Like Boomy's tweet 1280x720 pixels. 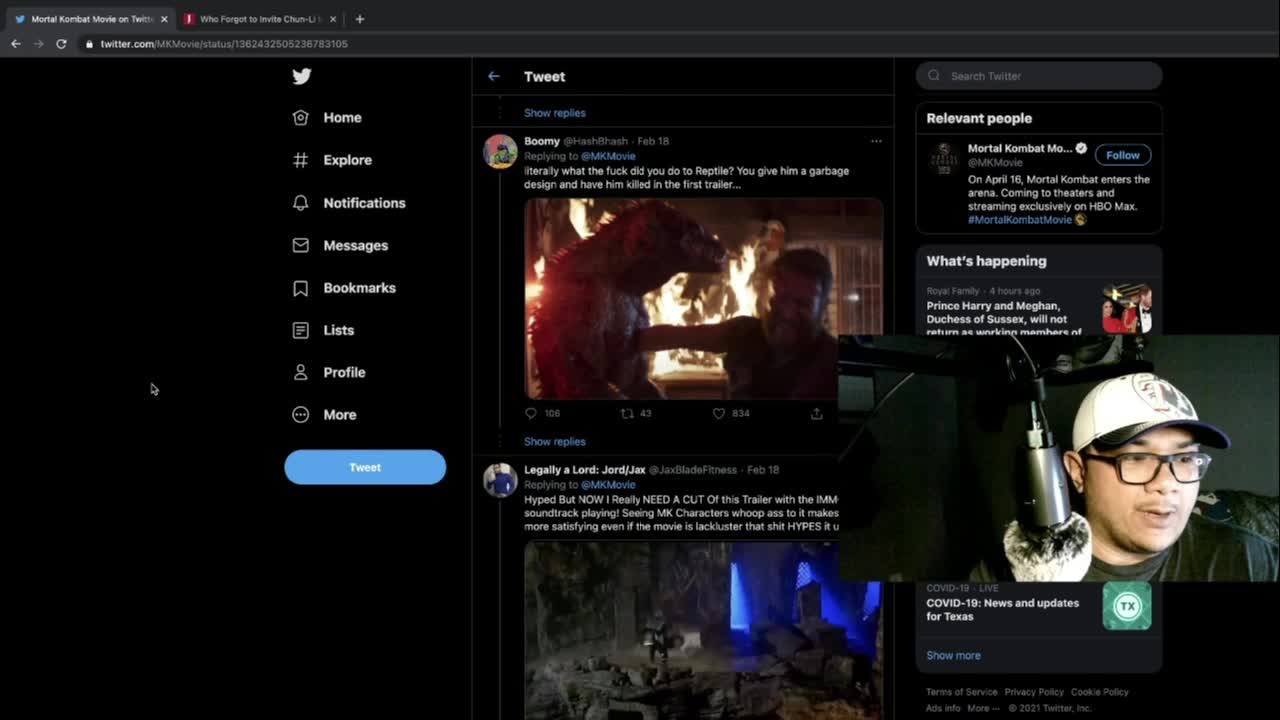[718, 413]
